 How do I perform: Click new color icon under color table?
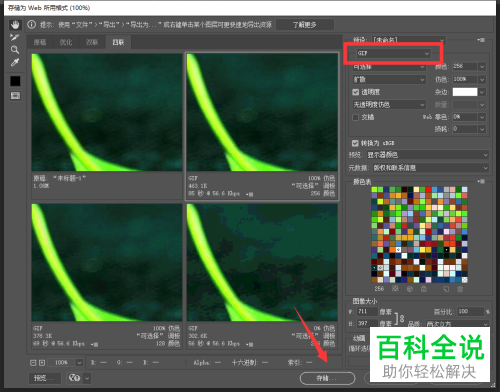pos(446,289)
